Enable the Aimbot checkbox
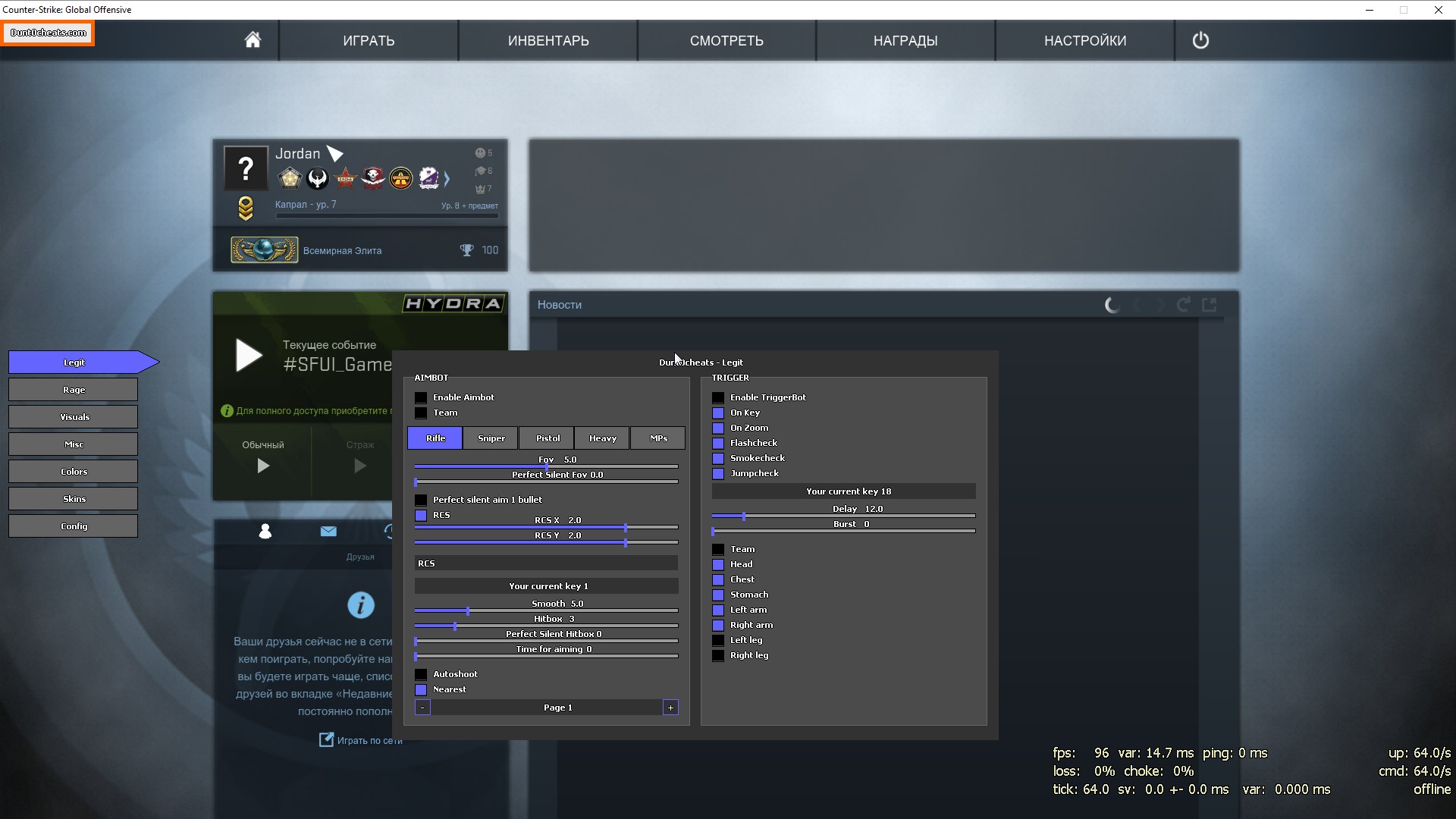Image resolution: width=1456 pixels, height=819 pixels. [x=421, y=397]
